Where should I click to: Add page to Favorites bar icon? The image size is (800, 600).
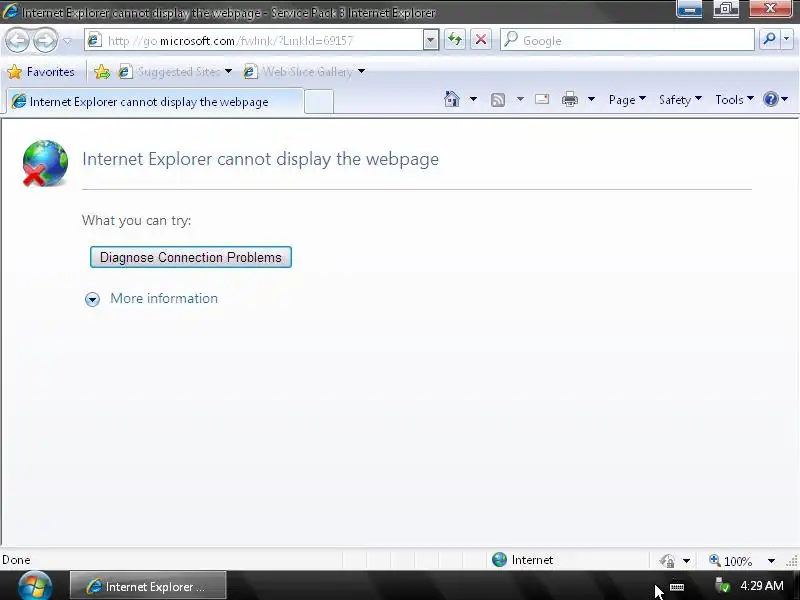pyautogui.click(x=102, y=72)
